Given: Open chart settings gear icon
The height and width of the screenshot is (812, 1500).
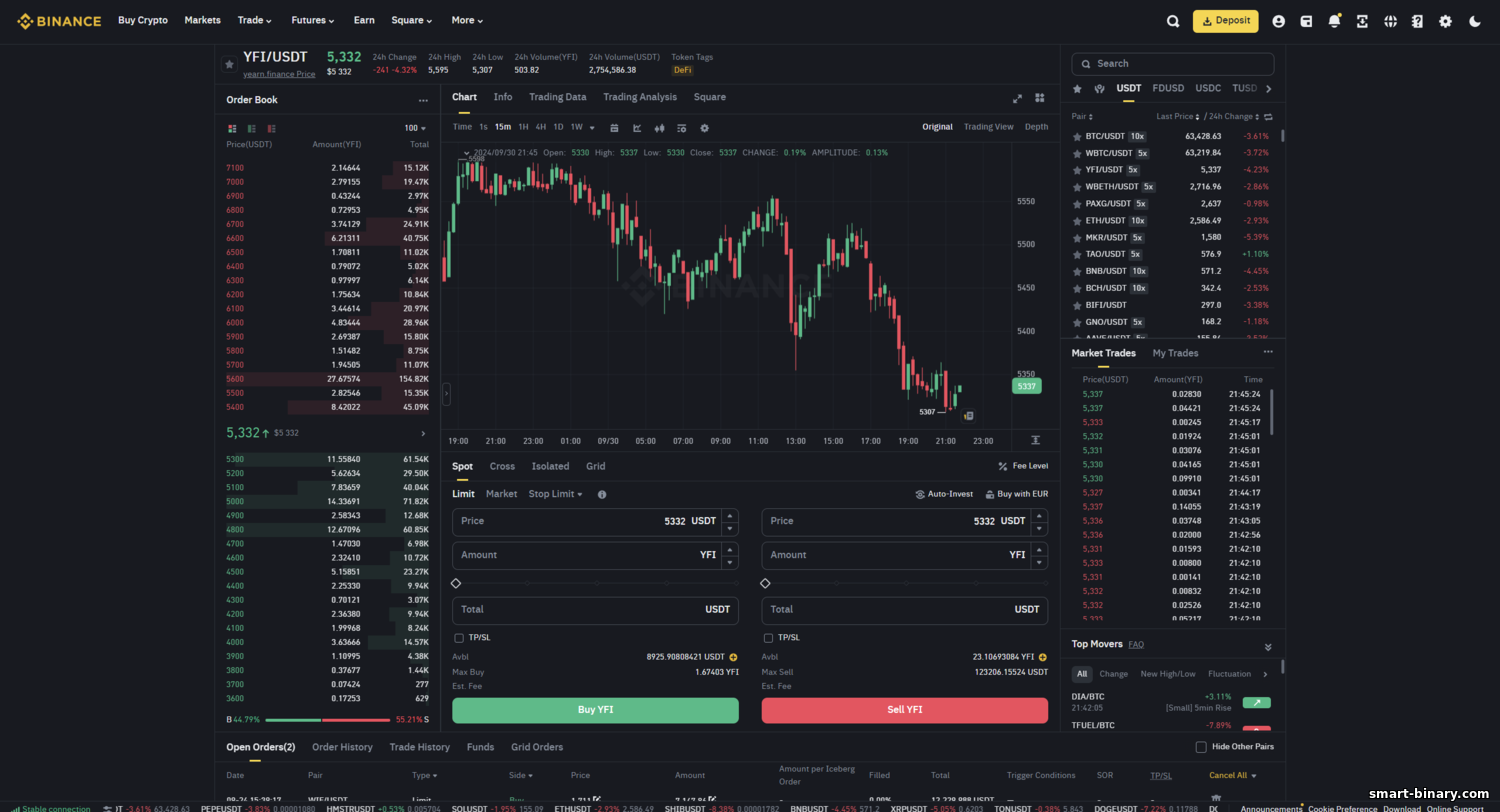Looking at the screenshot, I should pyautogui.click(x=704, y=128).
